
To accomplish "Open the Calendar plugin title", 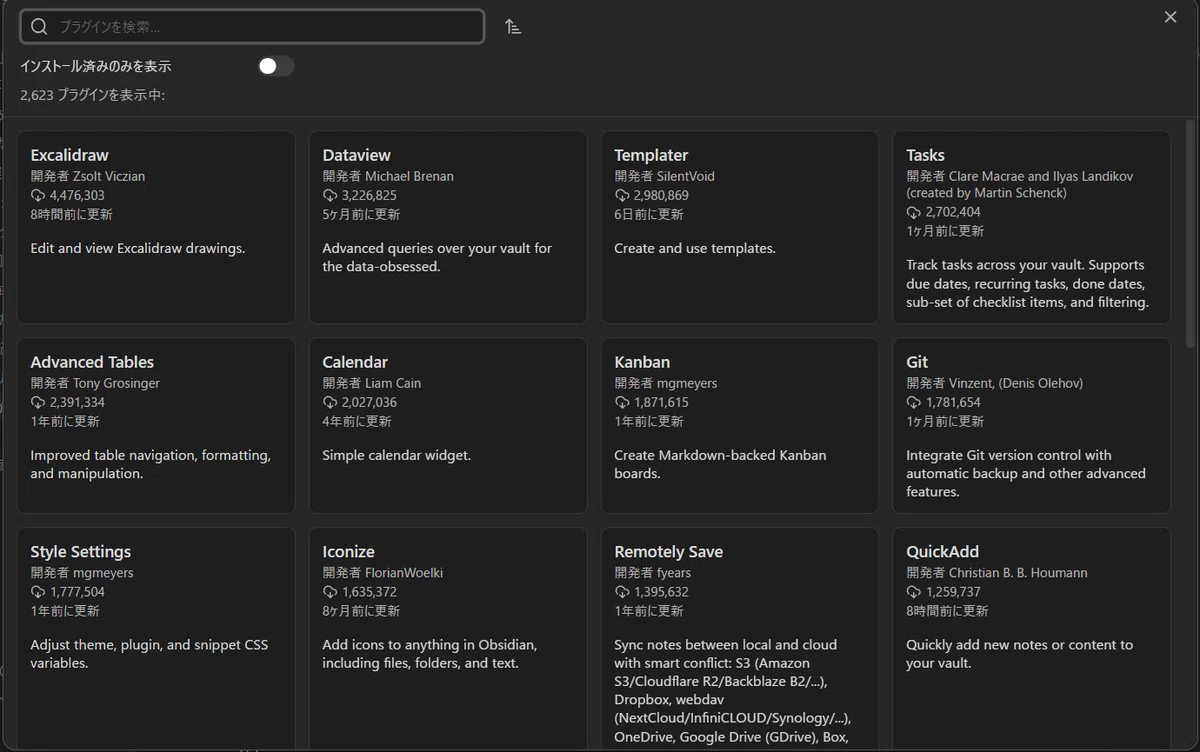I will pos(355,362).
